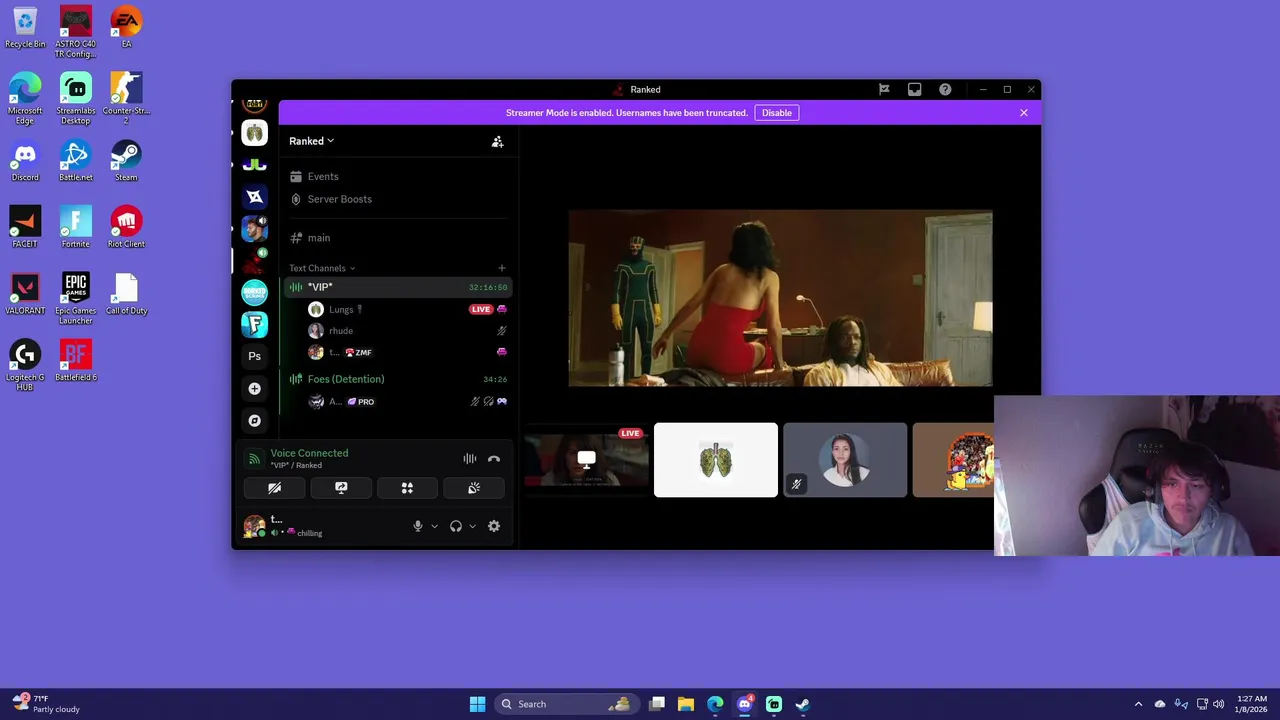Screen dimensions: 1280x720
Task: Open the Riot Client desktop icon
Action: [x=126, y=227]
